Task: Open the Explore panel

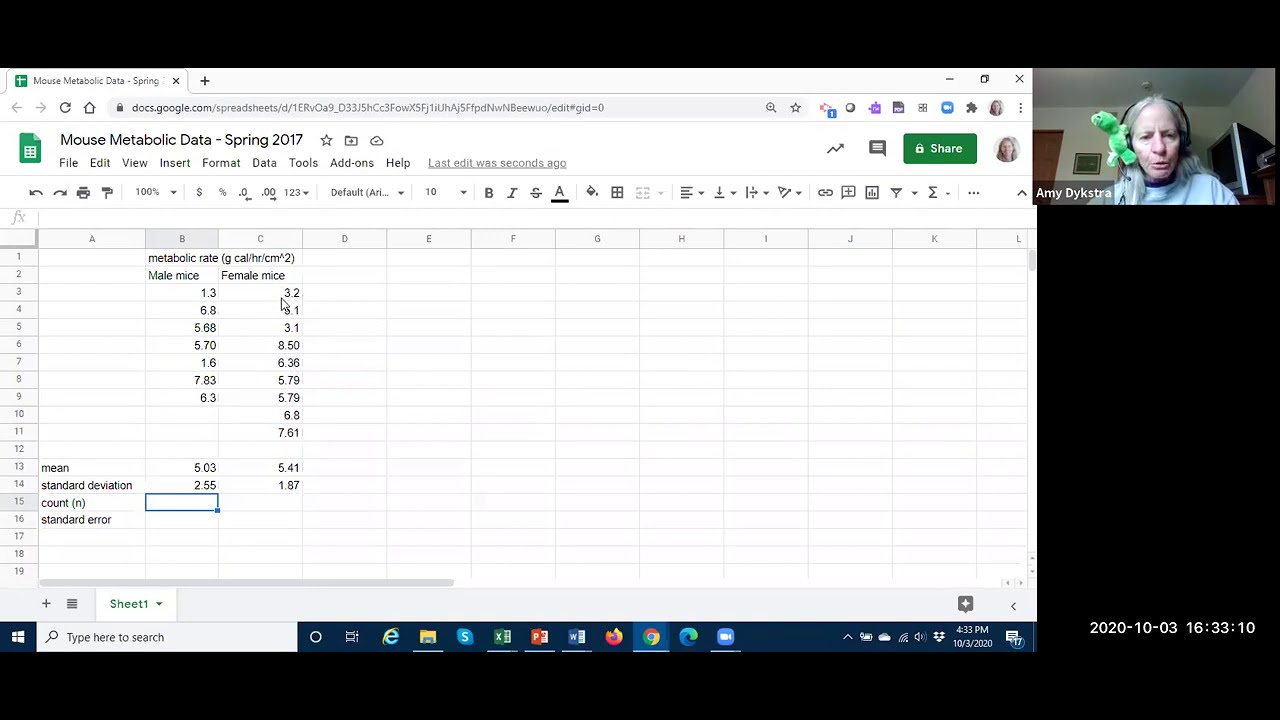Action: (x=965, y=604)
